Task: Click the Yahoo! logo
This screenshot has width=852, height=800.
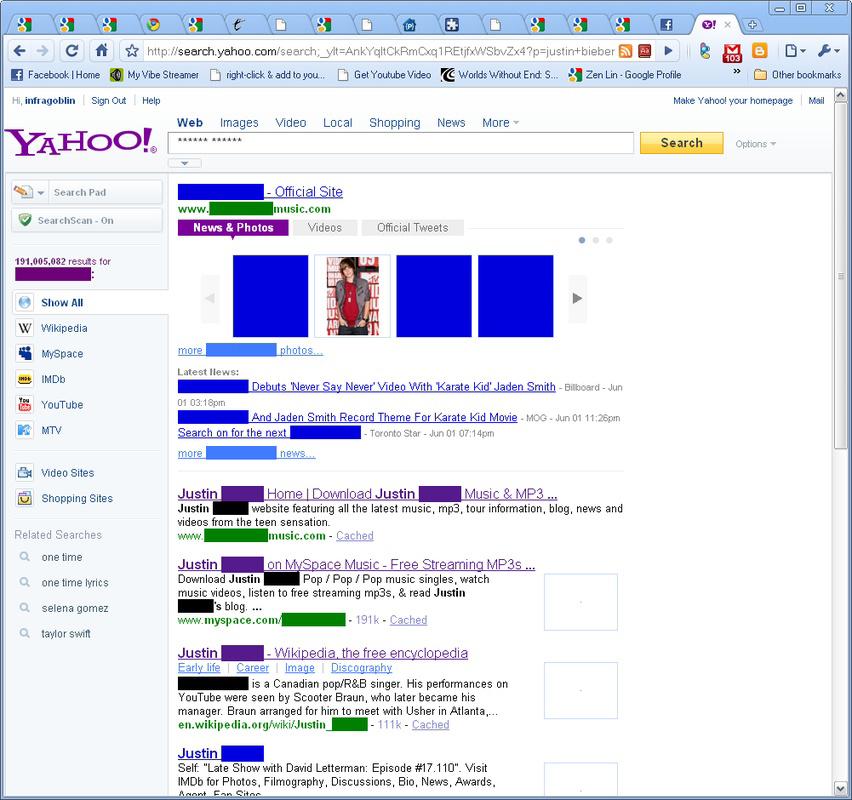Action: click(81, 142)
